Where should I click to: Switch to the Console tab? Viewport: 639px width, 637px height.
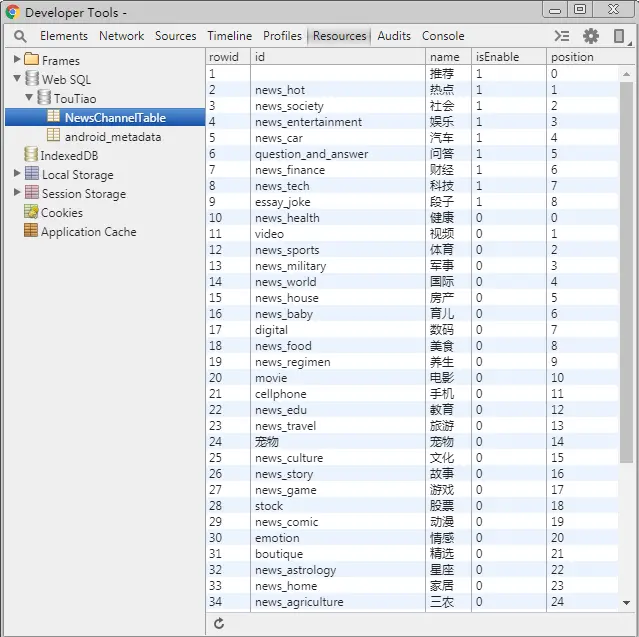click(x=443, y=36)
